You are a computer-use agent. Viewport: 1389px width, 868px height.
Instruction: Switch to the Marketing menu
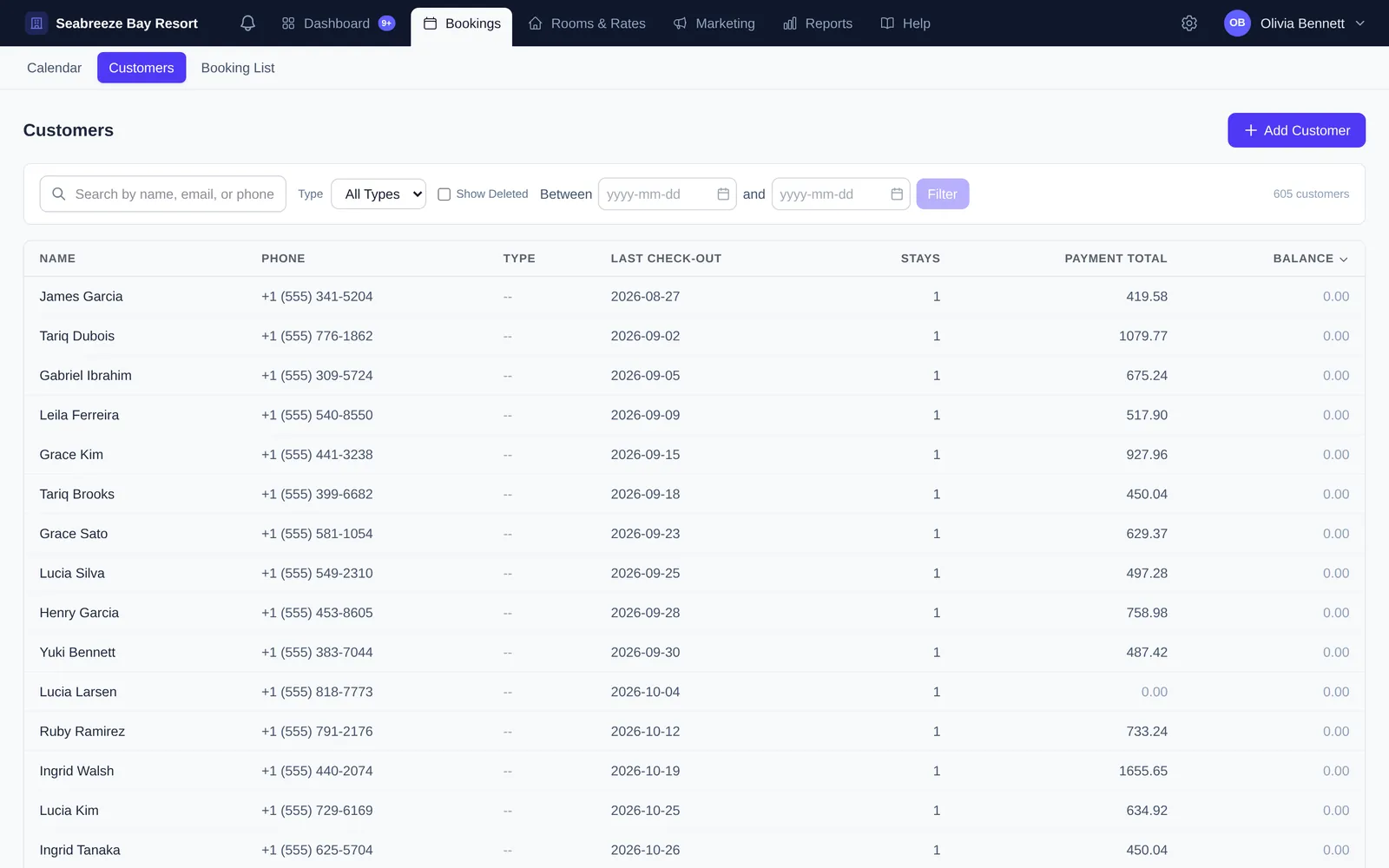tap(714, 23)
